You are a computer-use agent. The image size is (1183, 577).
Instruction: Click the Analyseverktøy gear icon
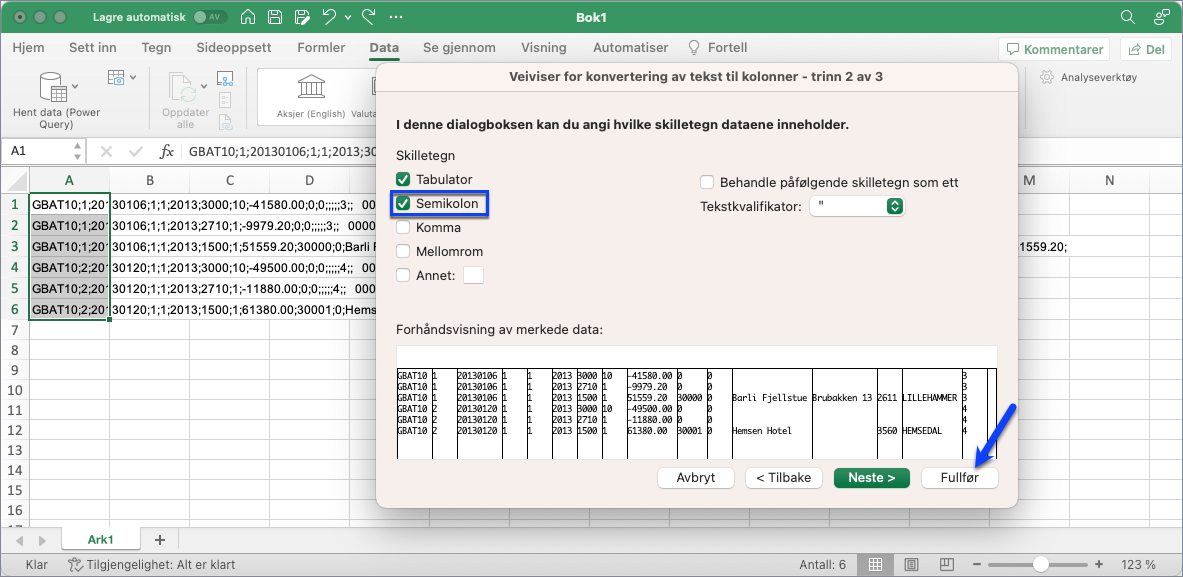point(1046,77)
